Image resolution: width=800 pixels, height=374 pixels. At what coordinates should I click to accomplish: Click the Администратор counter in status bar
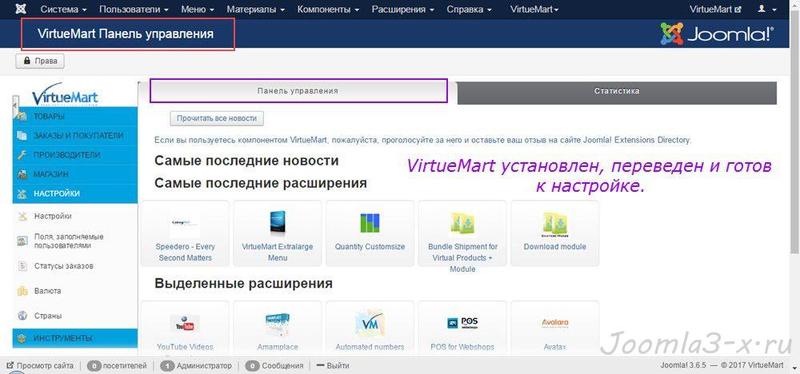(x=196, y=366)
